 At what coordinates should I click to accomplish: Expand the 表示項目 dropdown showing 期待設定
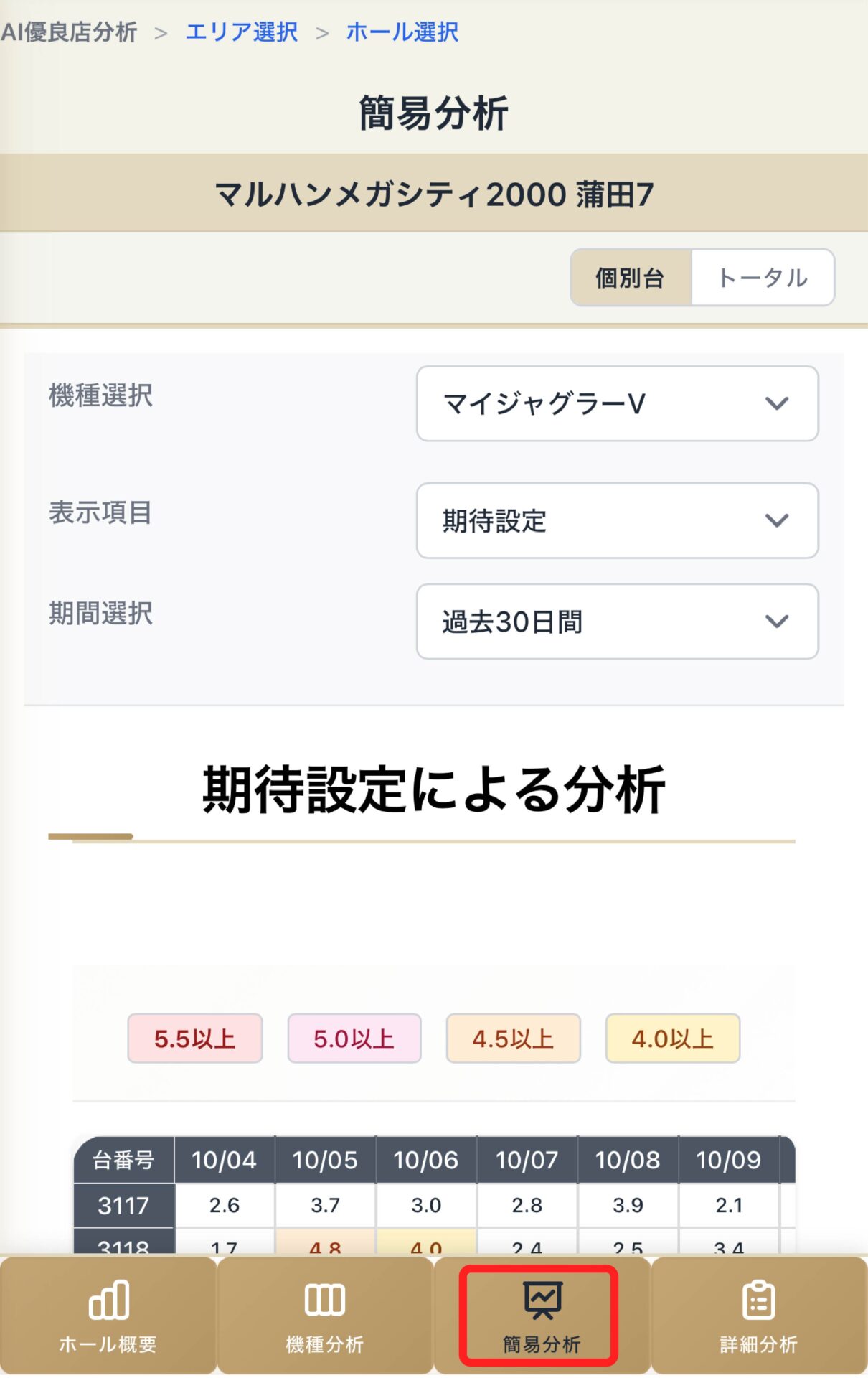point(617,520)
